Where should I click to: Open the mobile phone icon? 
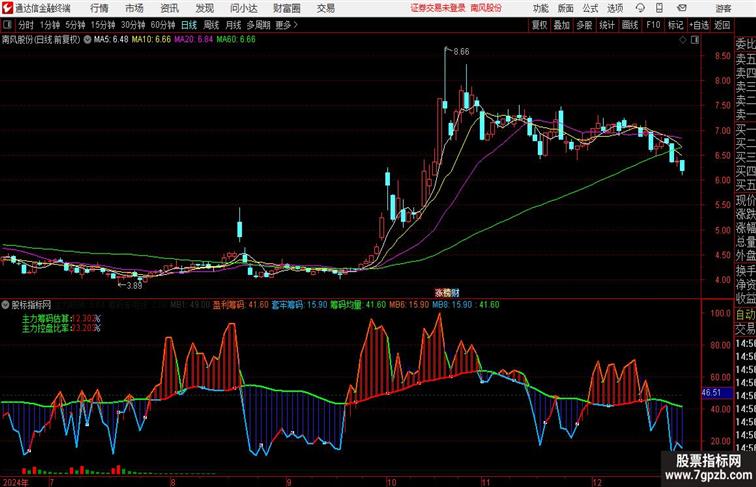pyautogui.click(x=659, y=8)
